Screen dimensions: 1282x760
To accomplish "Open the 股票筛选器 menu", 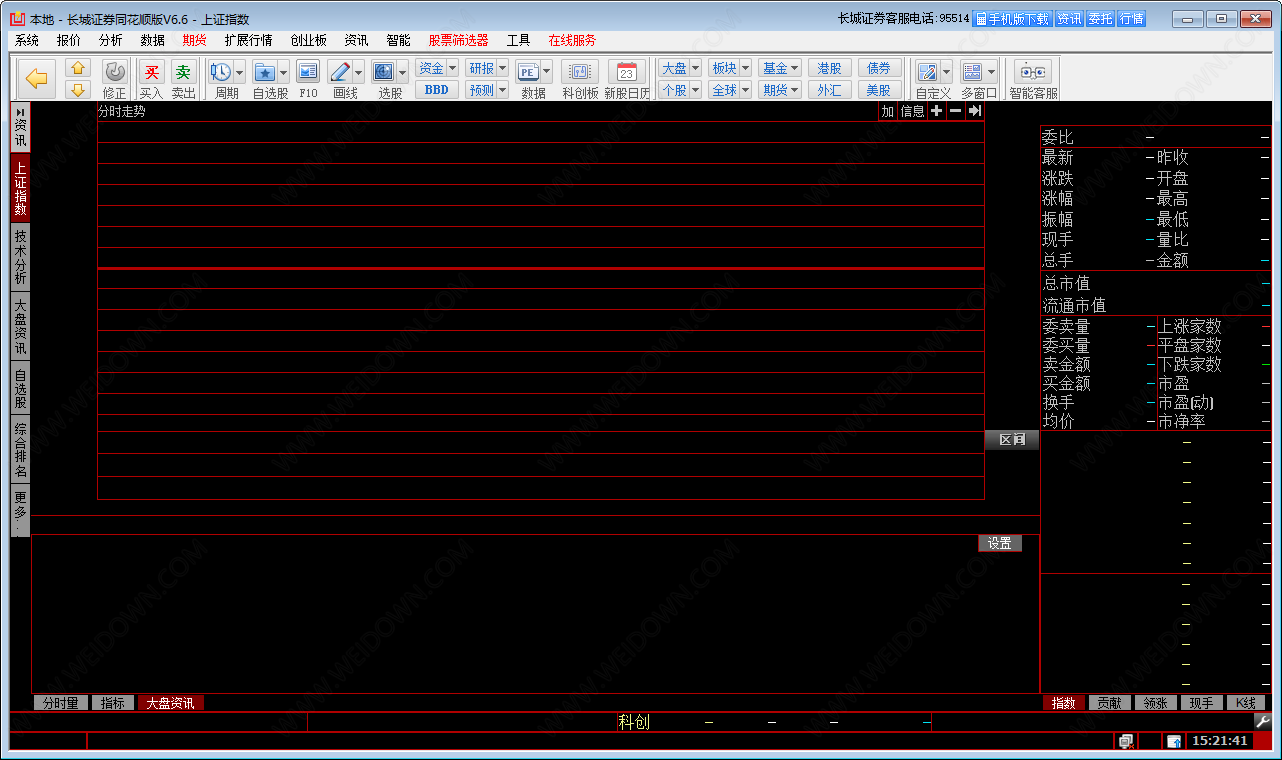I will 459,40.
